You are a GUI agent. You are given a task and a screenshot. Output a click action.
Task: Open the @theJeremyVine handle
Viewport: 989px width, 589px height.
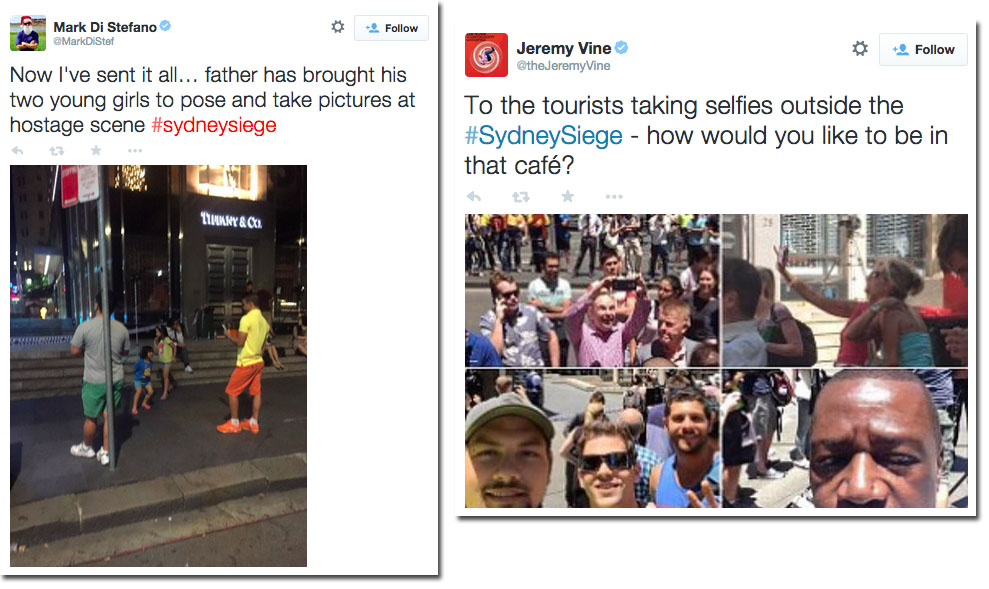[x=563, y=66]
